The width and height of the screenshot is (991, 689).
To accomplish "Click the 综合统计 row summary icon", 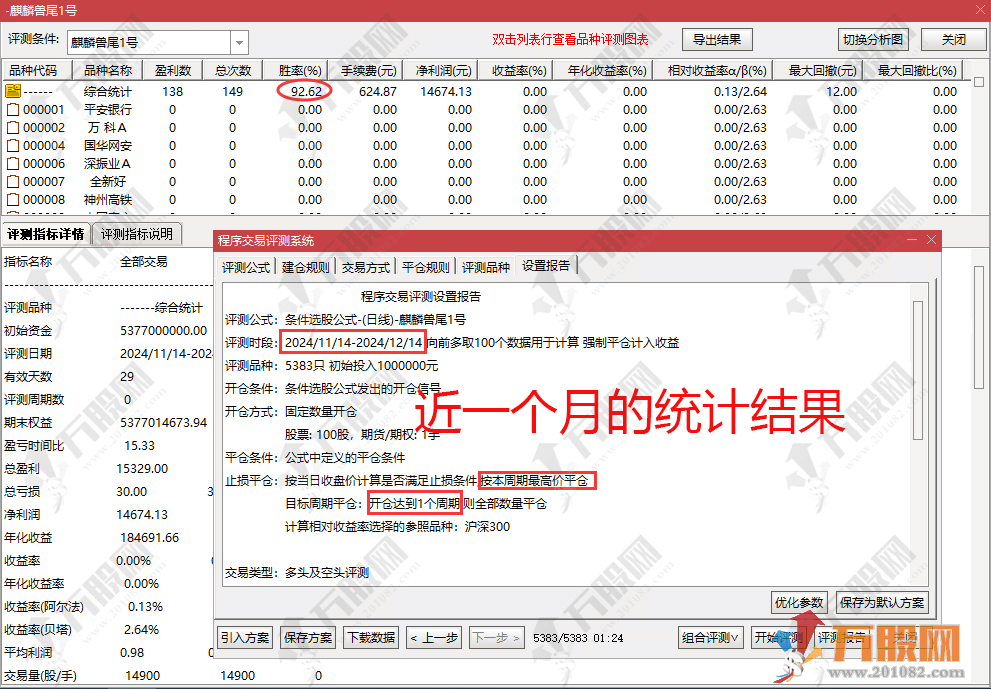I will point(13,91).
